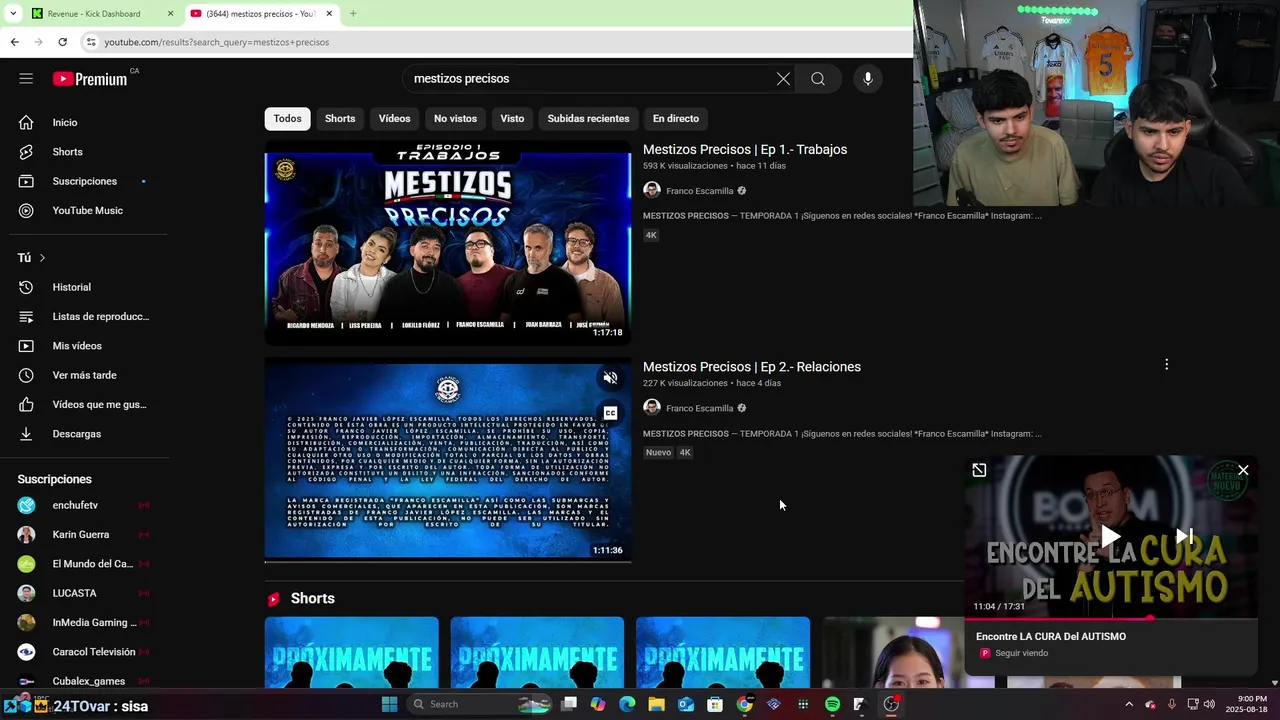
Task: Skip to next video in miniplayer
Action: [x=1184, y=537]
